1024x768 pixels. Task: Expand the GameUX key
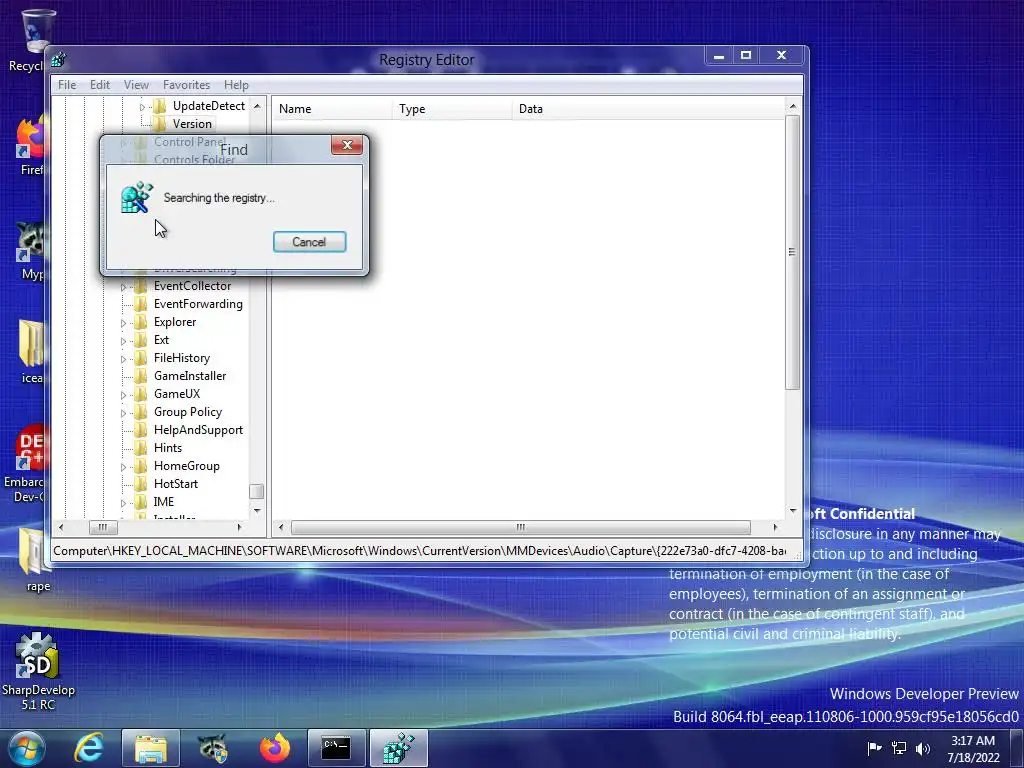click(x=123, y=394)
